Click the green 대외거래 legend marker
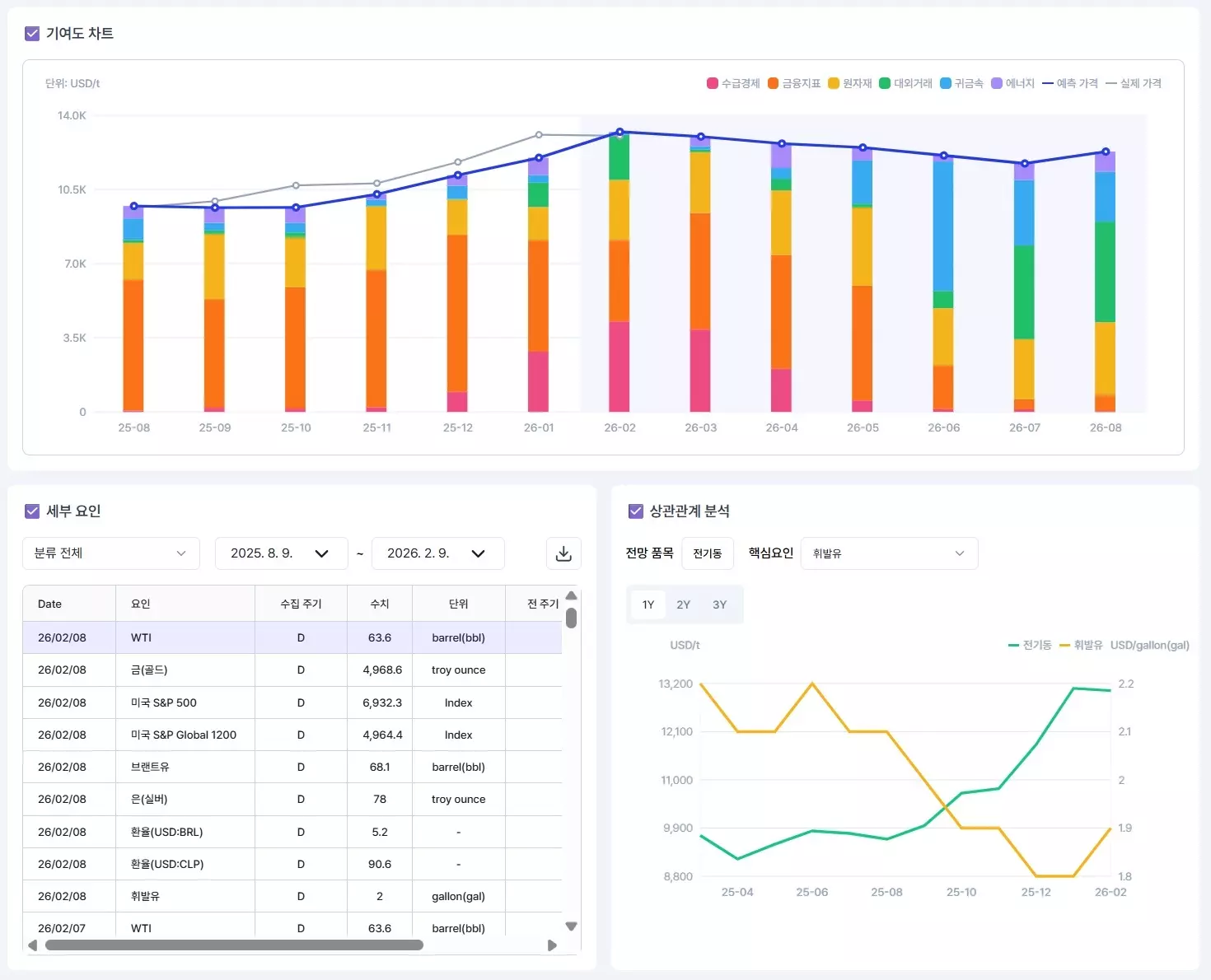 [x=883, y=83]
